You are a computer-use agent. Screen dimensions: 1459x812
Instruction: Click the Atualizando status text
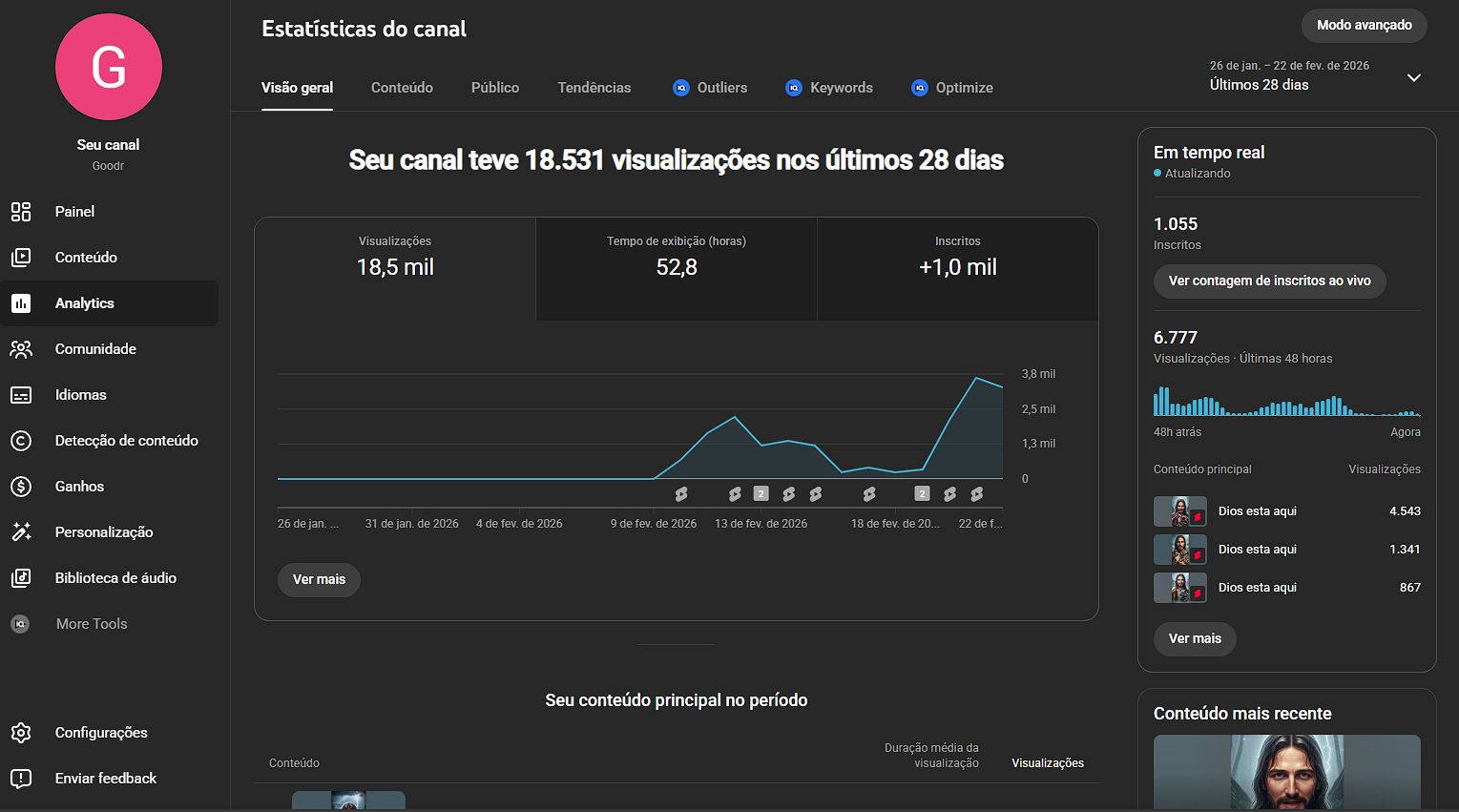pos(1198,174)
